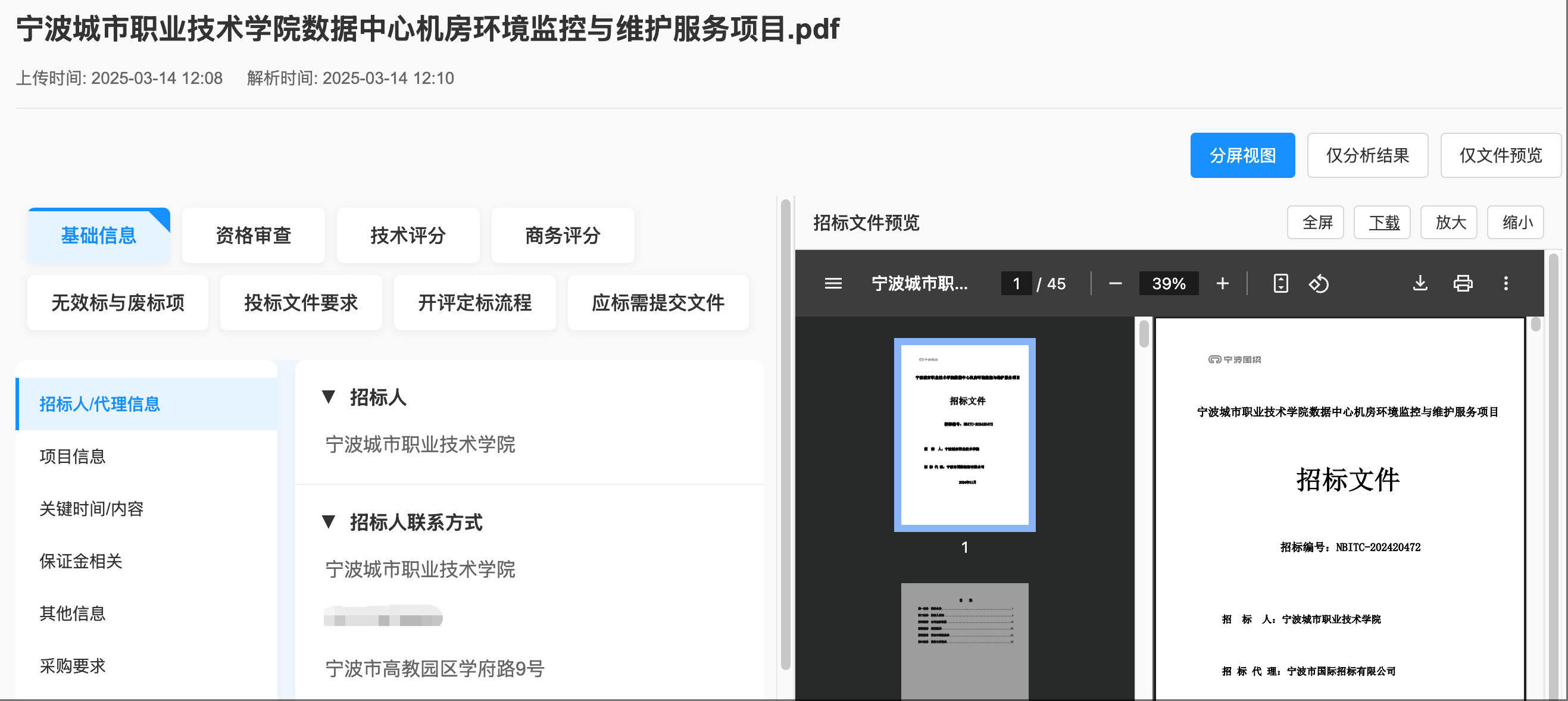1568x701 pixels.
Task: Open the 资格审查 tab
Action: pyautogui.click(x=253, y=236)
